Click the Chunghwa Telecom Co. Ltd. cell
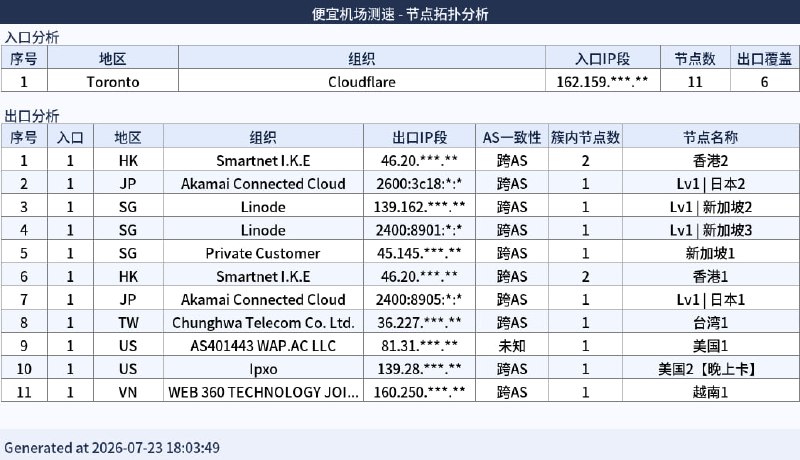Screen dimensions: 800x460 (x=263, y=322)
